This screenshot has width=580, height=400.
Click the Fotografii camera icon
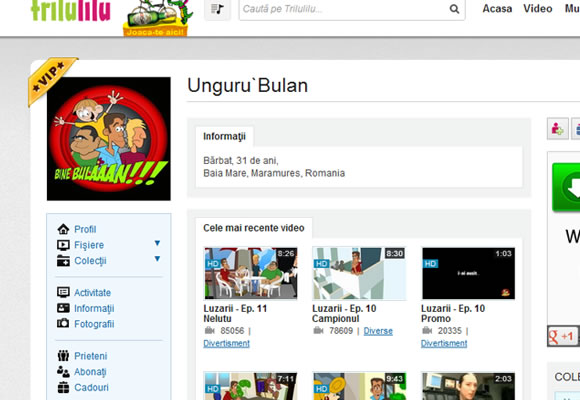(x=63, y=323)
